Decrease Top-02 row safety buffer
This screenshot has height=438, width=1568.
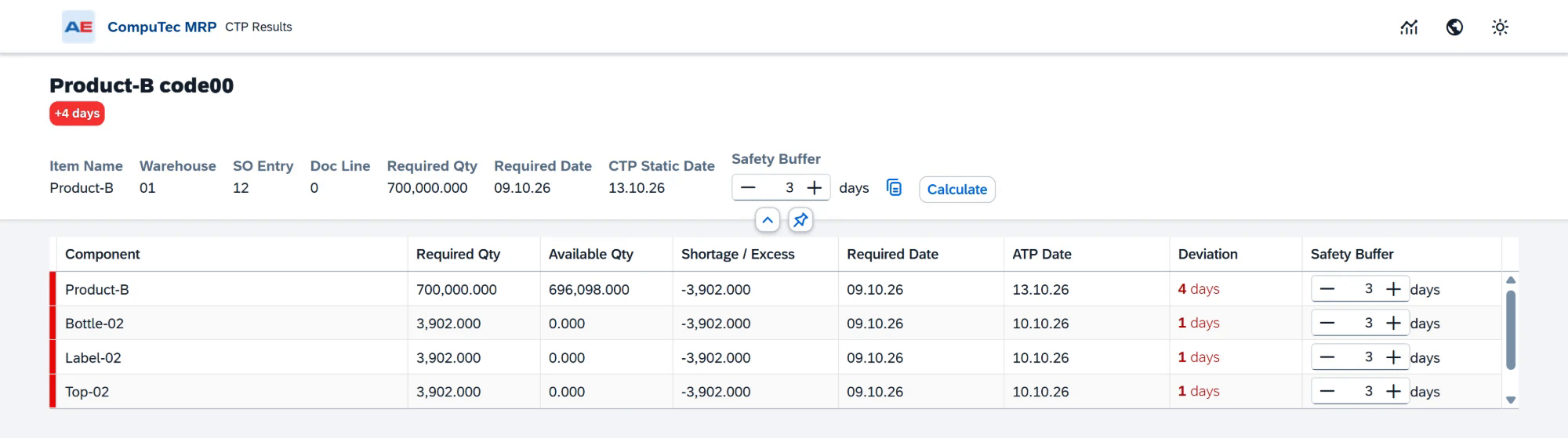[1327, 391]
